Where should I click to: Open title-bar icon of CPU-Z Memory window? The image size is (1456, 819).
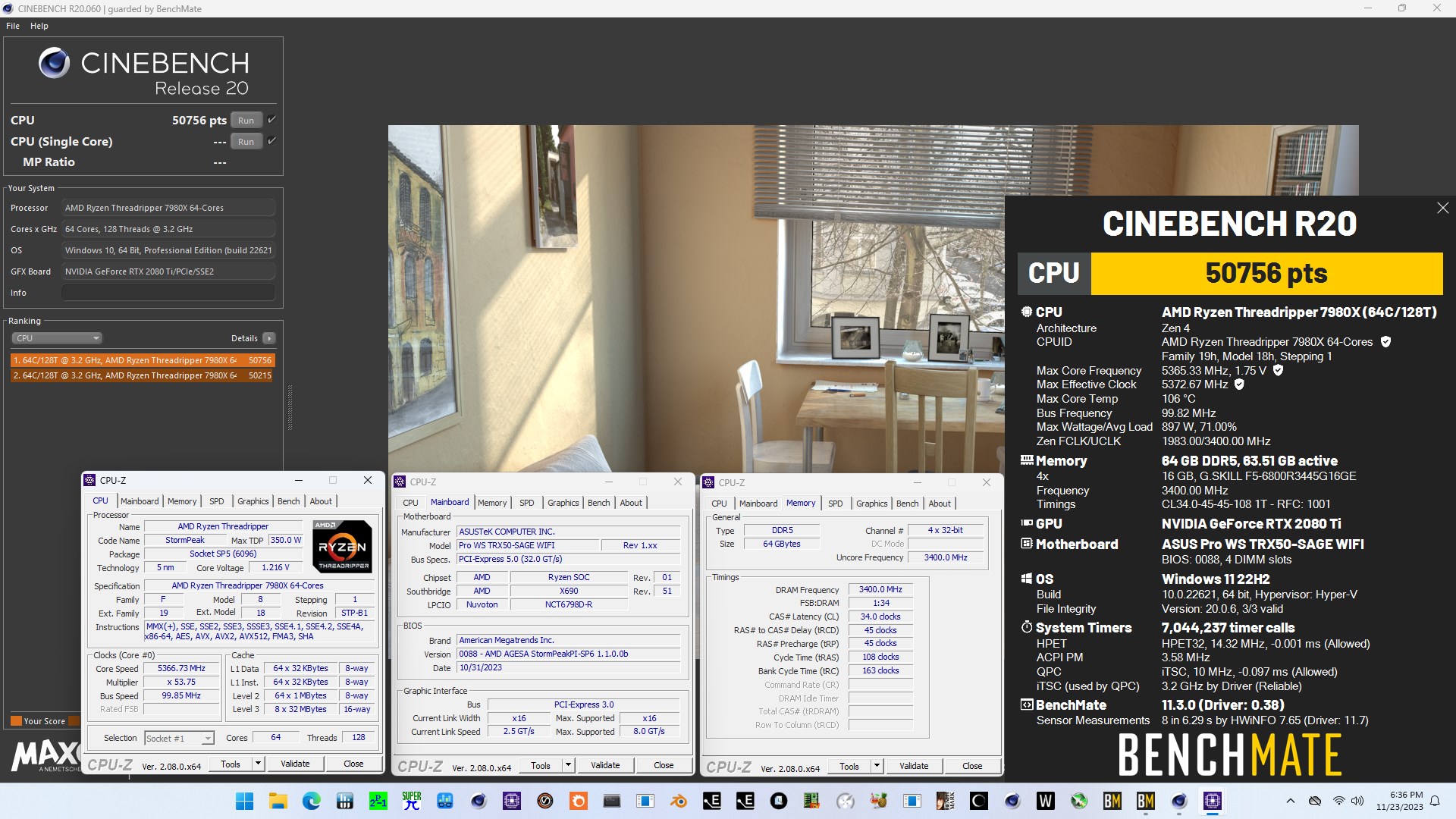coord(708,482)
